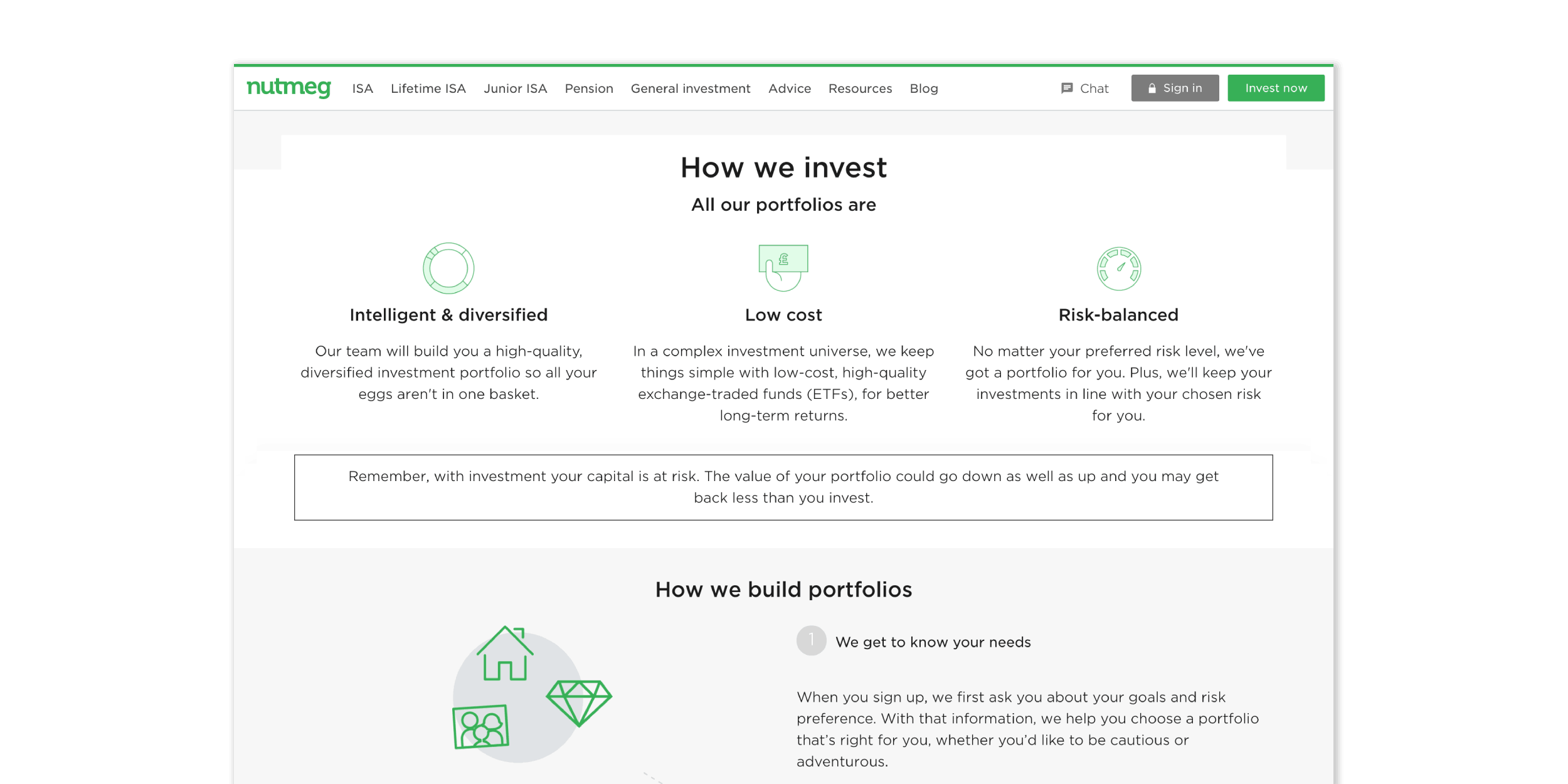Click the We get to know your needs heading
The width and height of the screenshot is (1568, 784).
pos(933,642)
